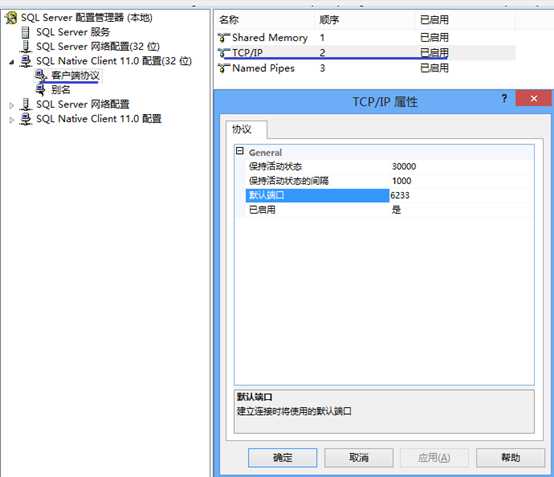The width and height of the screenshot is (554, 477).
Task: Click the 顺序 column header
Action: (x=329, y=20)
